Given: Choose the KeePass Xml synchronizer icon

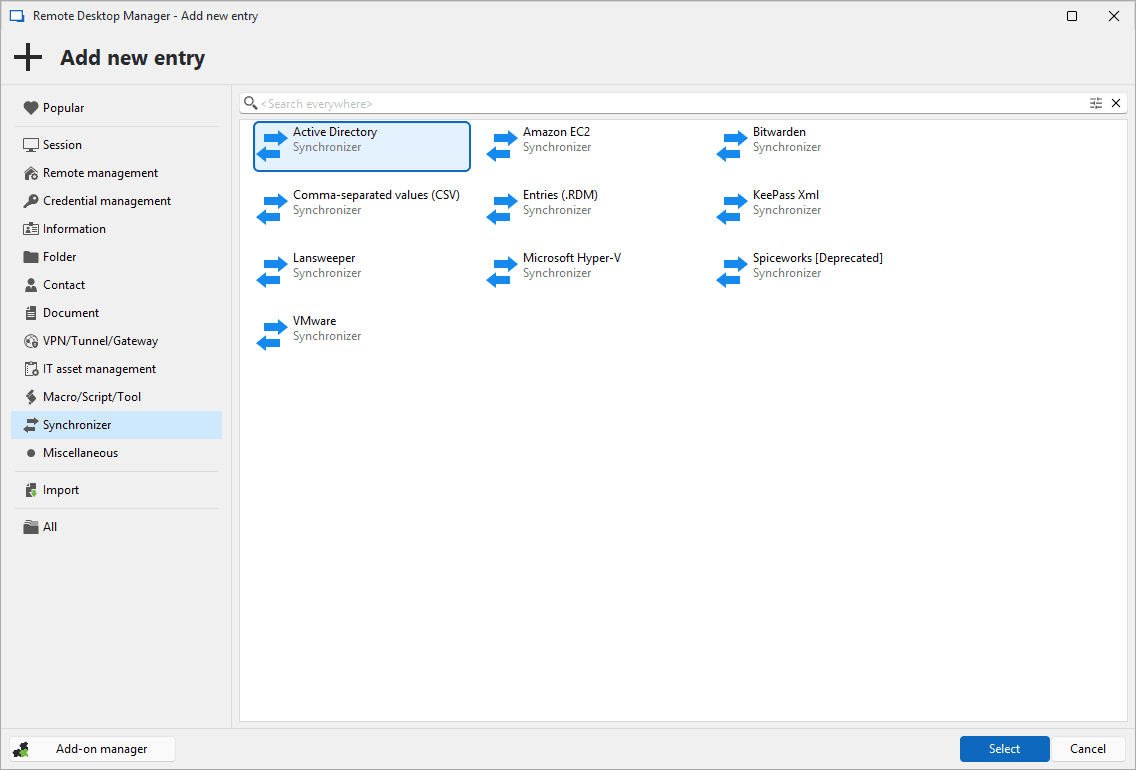Looking at the screenshot, I should click(732, 209).
